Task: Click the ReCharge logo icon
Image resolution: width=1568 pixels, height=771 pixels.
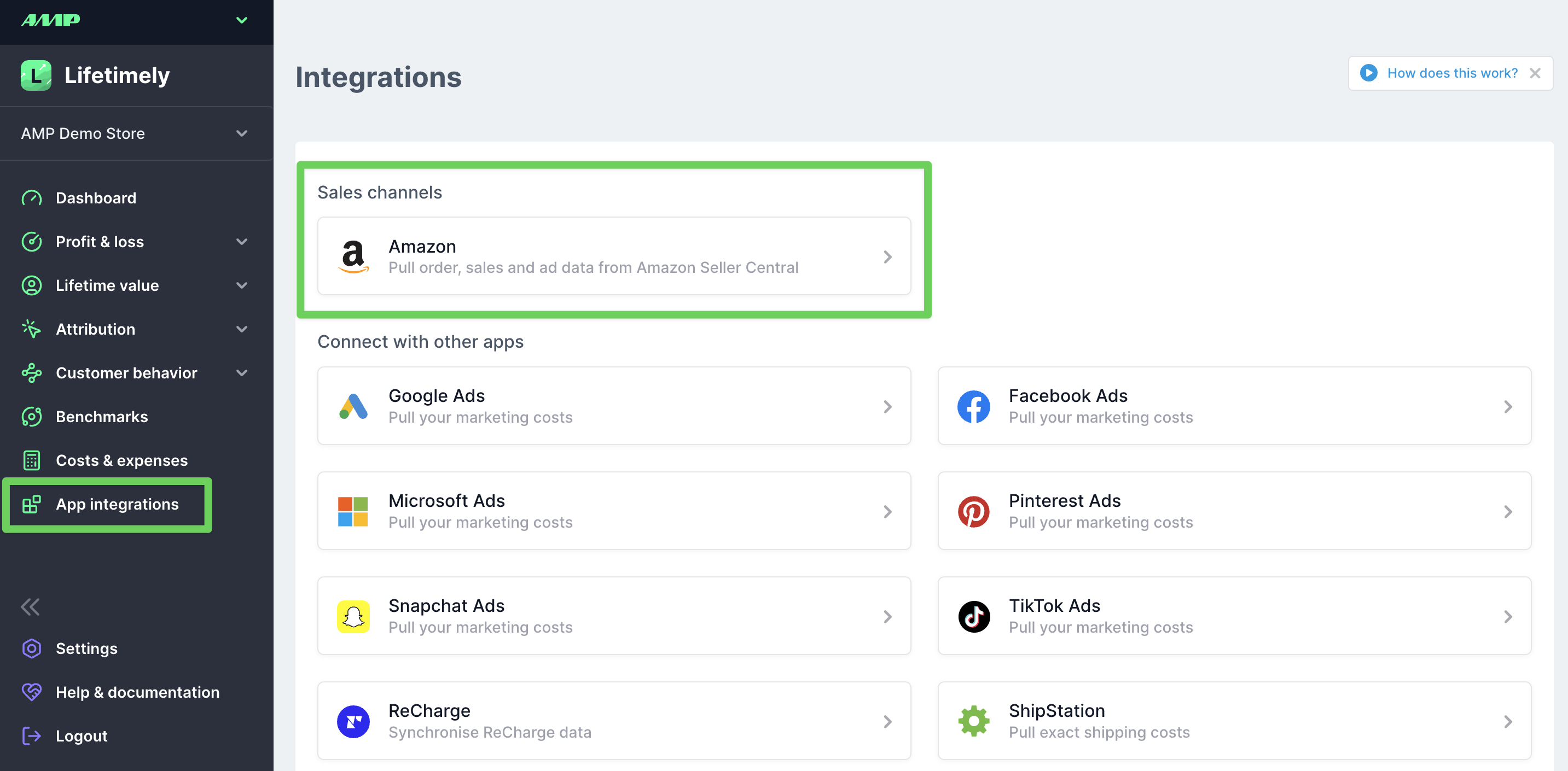Action: (353, 722)
